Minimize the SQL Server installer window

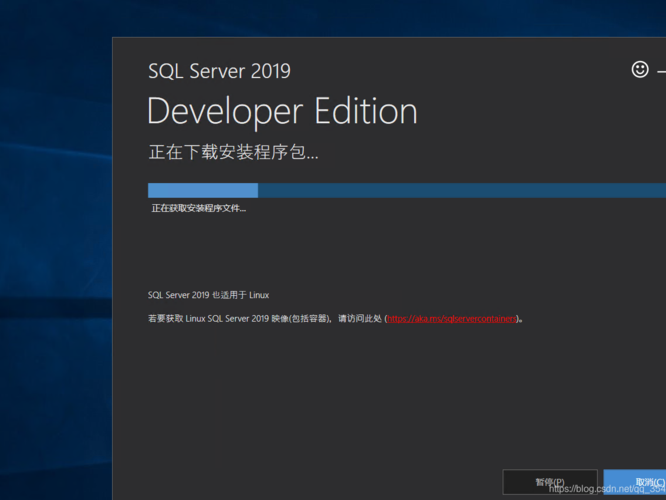coord(662,72)
